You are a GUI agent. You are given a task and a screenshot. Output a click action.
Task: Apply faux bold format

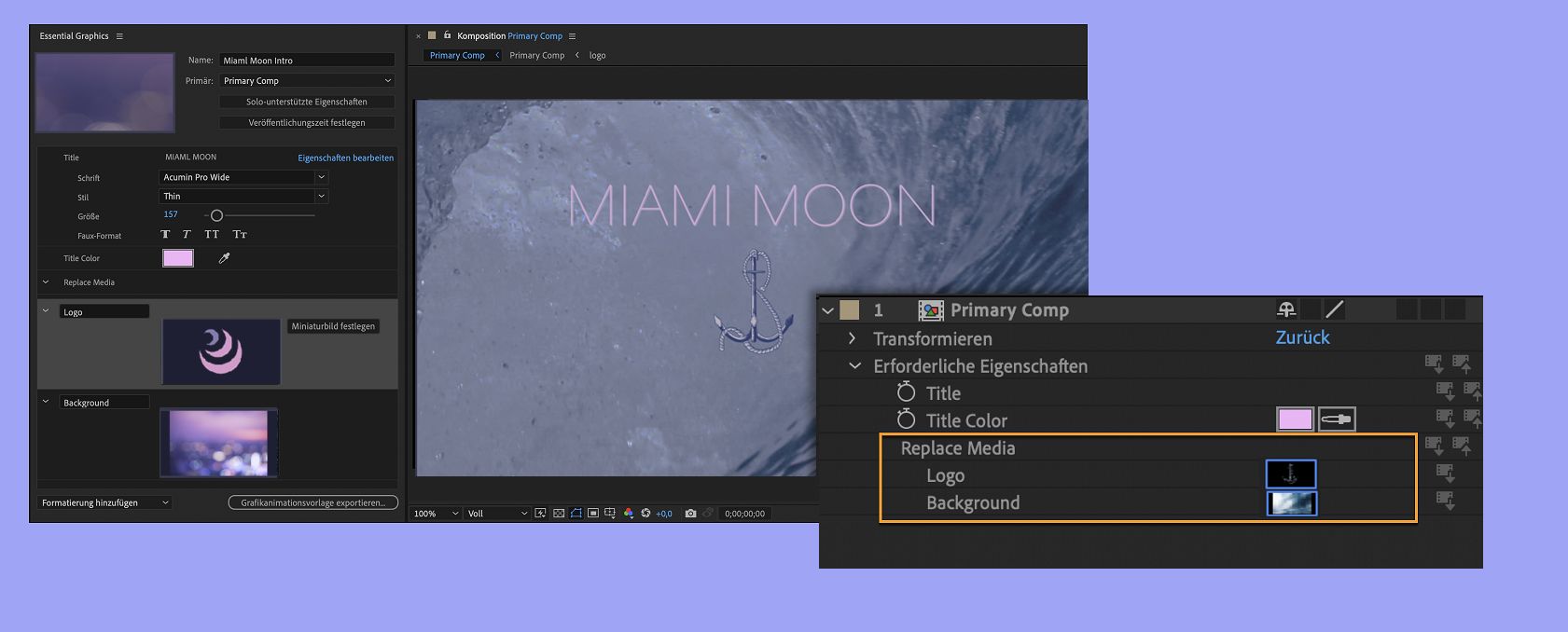[x=165, y=234]
